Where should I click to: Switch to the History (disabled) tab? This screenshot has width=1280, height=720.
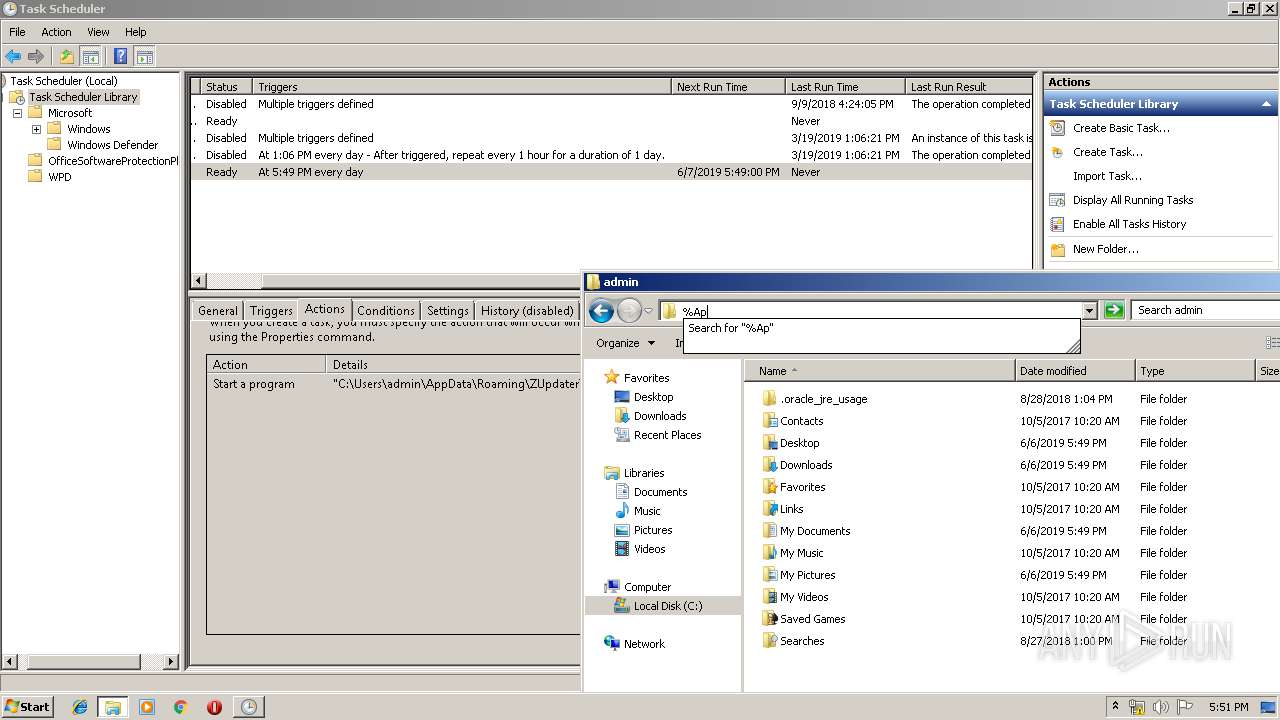526,311
